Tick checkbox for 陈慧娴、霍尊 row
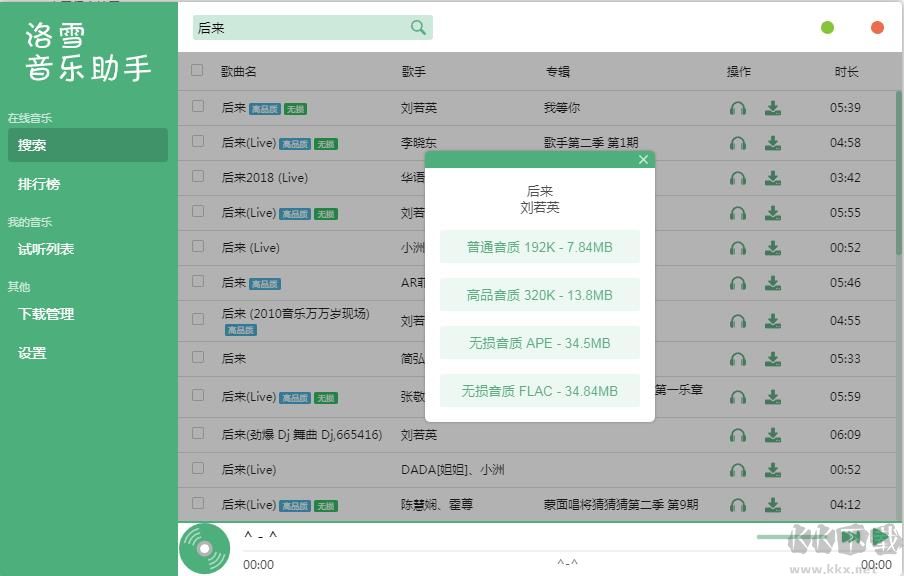 [198, 503]
